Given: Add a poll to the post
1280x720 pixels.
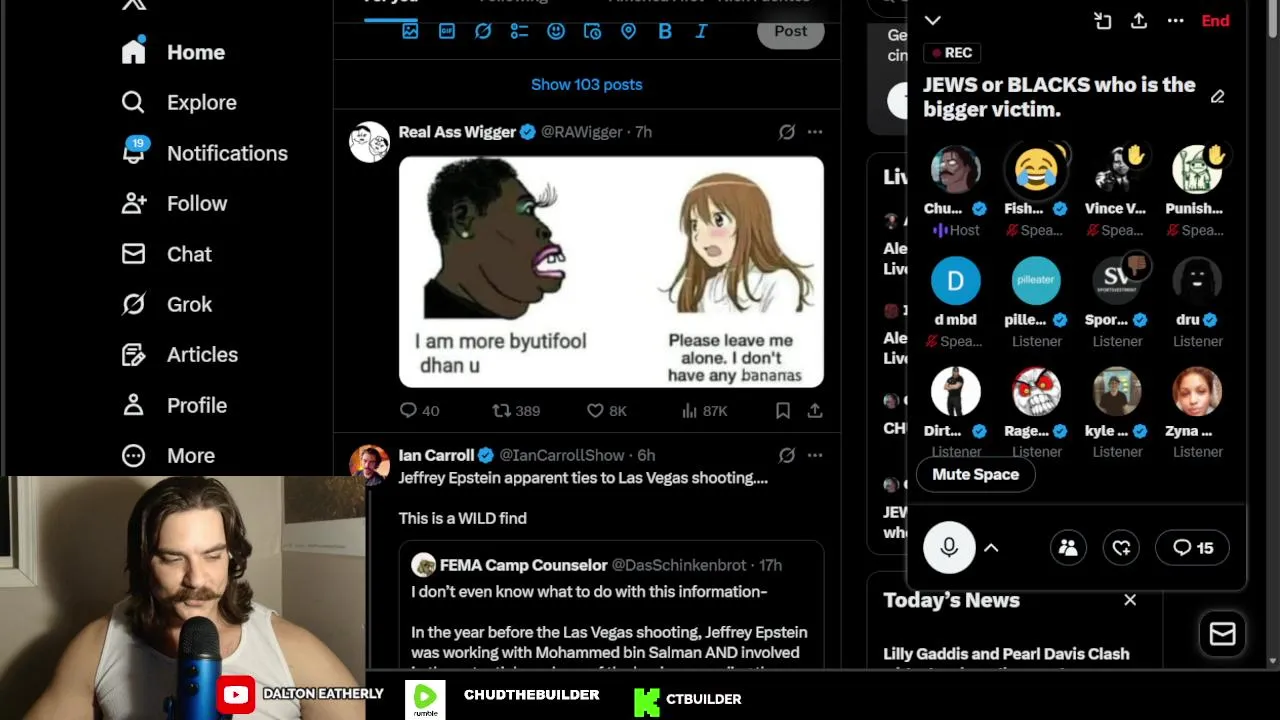Looking at the screenshot, I should click(519, 31).
